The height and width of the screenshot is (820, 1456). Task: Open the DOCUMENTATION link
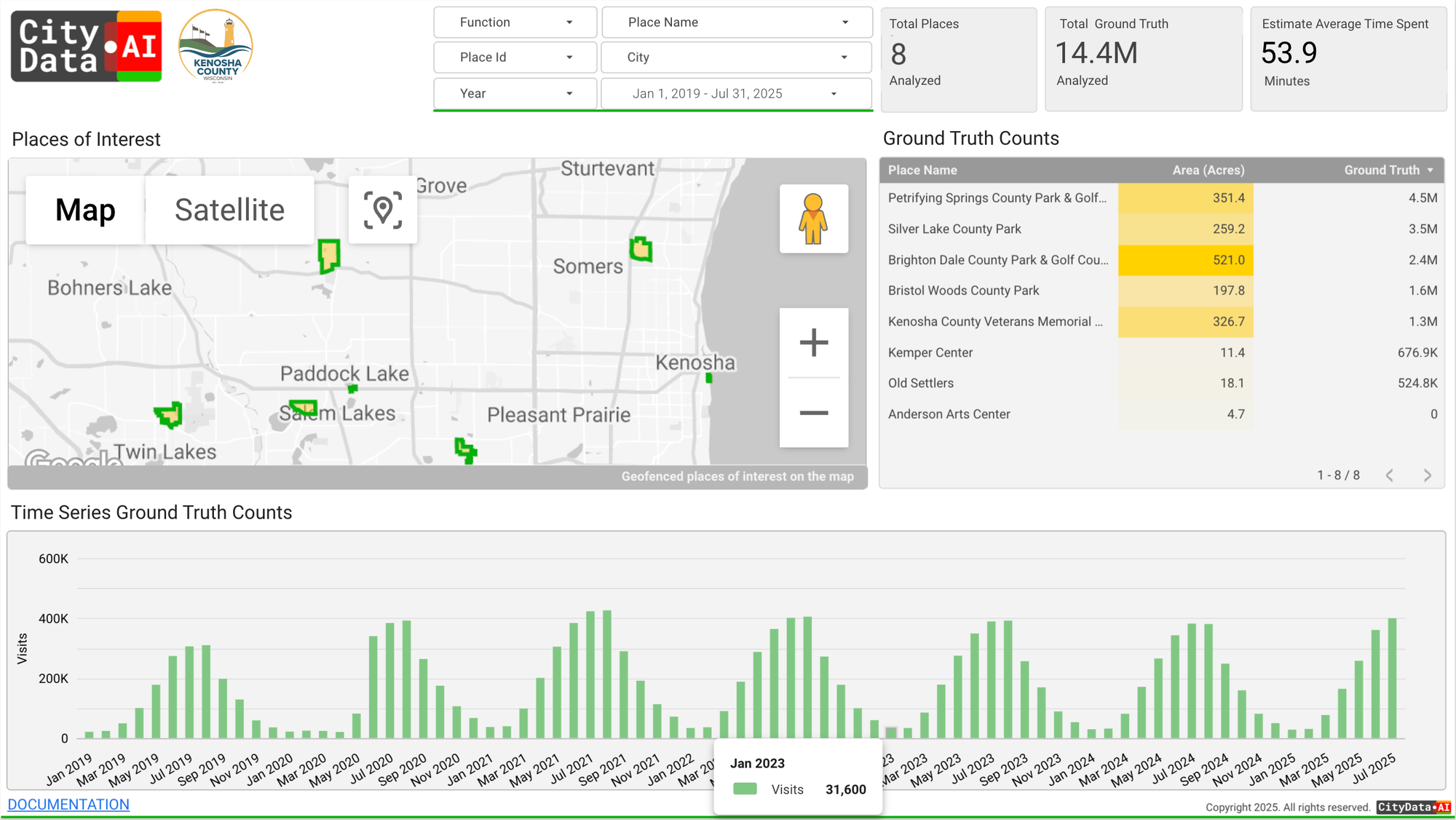[68, 805]
